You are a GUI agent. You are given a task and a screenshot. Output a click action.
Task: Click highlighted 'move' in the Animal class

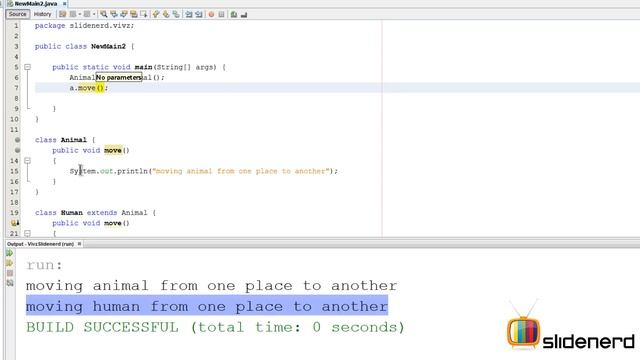pos(113,150)
